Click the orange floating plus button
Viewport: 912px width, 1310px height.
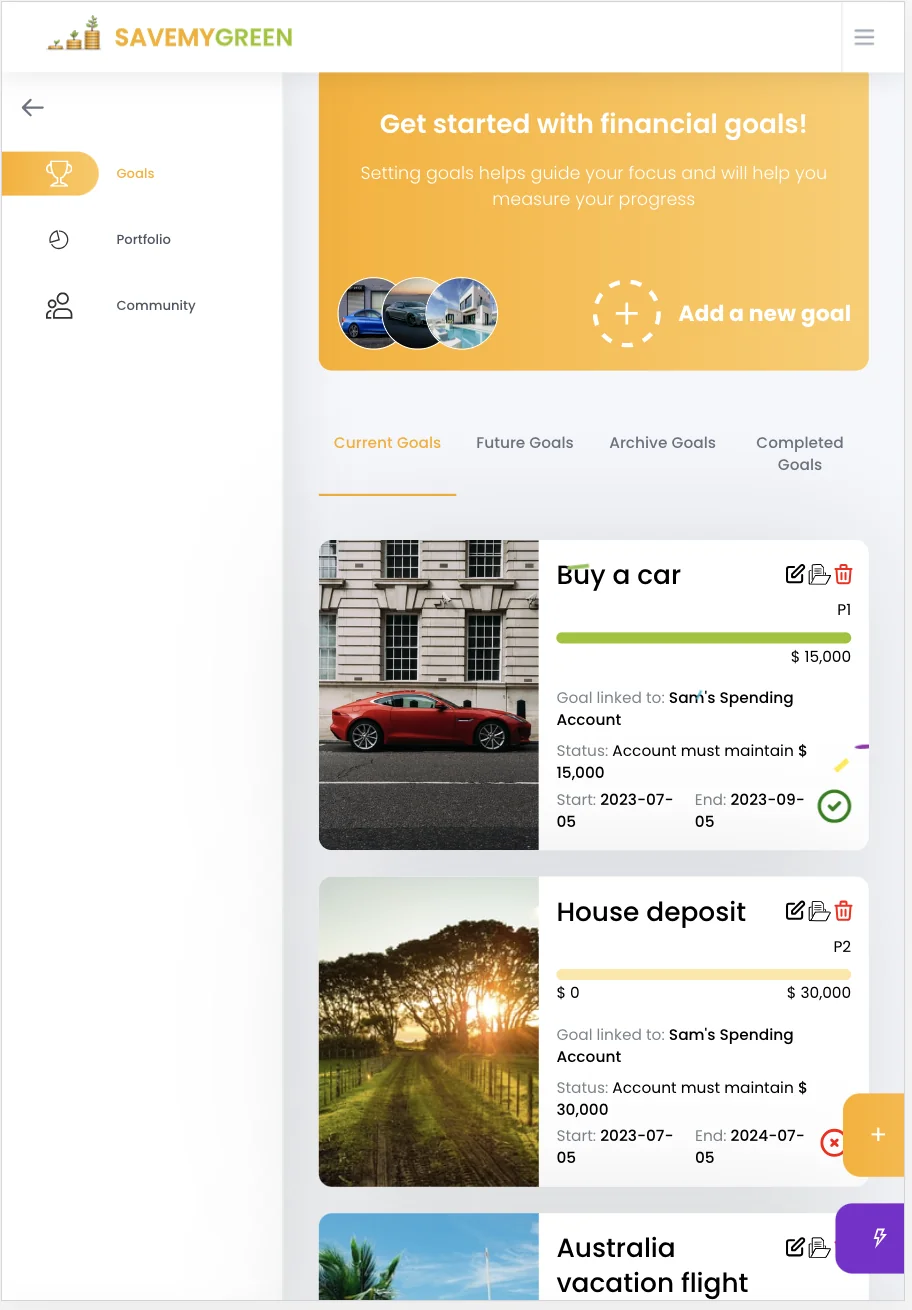(877, 1134)
